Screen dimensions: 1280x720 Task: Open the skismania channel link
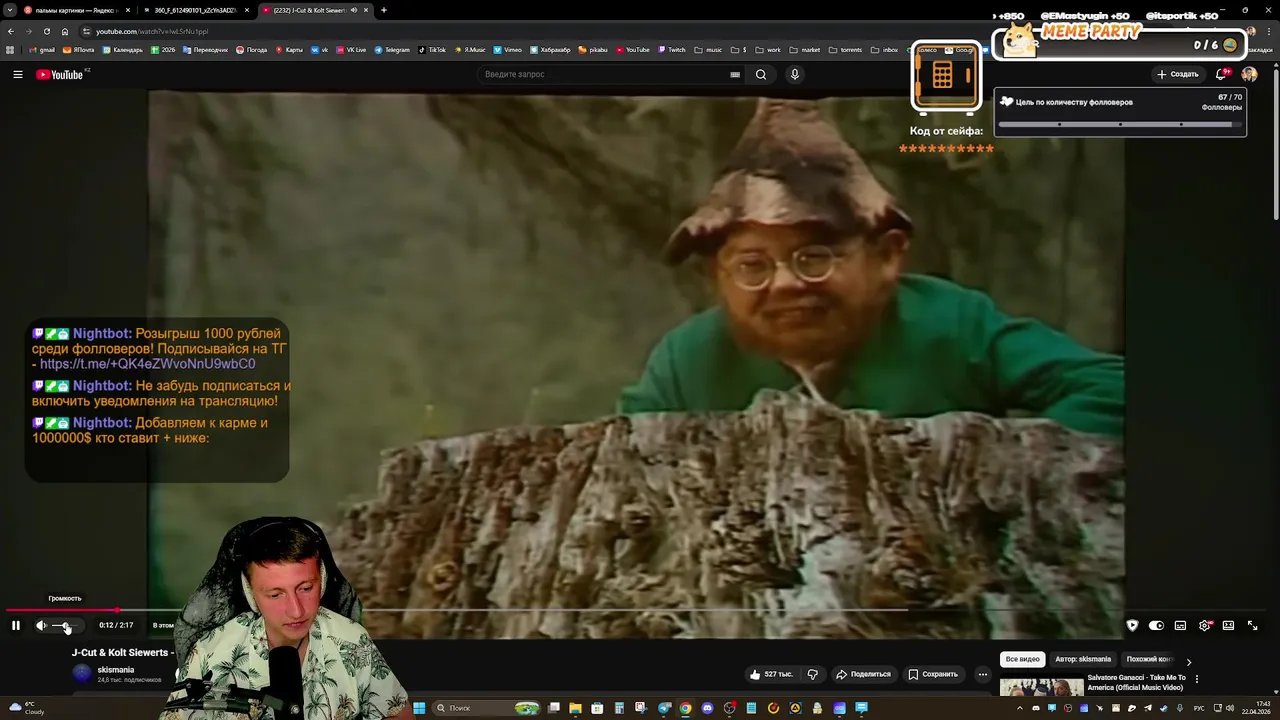click(x=116, y=670)
